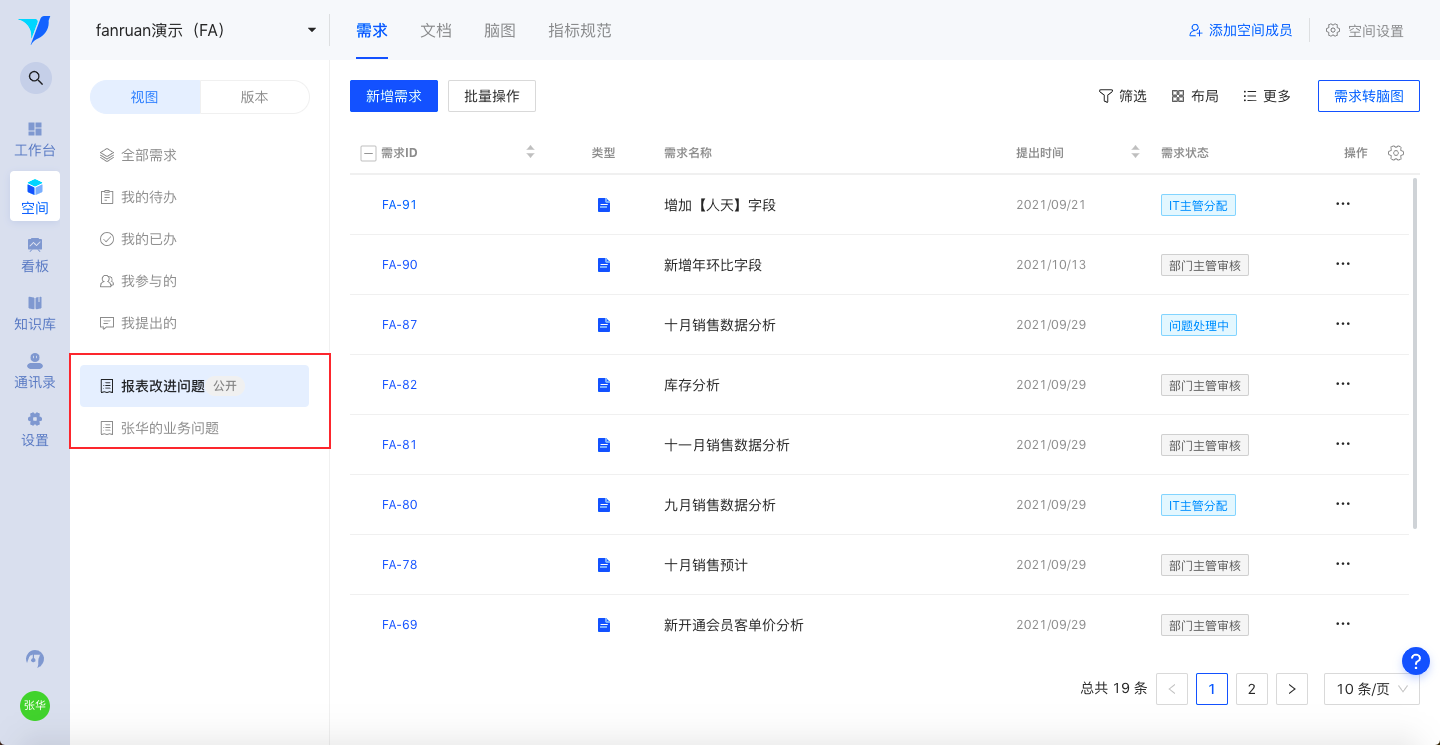Open the 10 条/页 page size dropdown
The width and height of the screenshot is (1440, 745).
tap(1371, 689)
